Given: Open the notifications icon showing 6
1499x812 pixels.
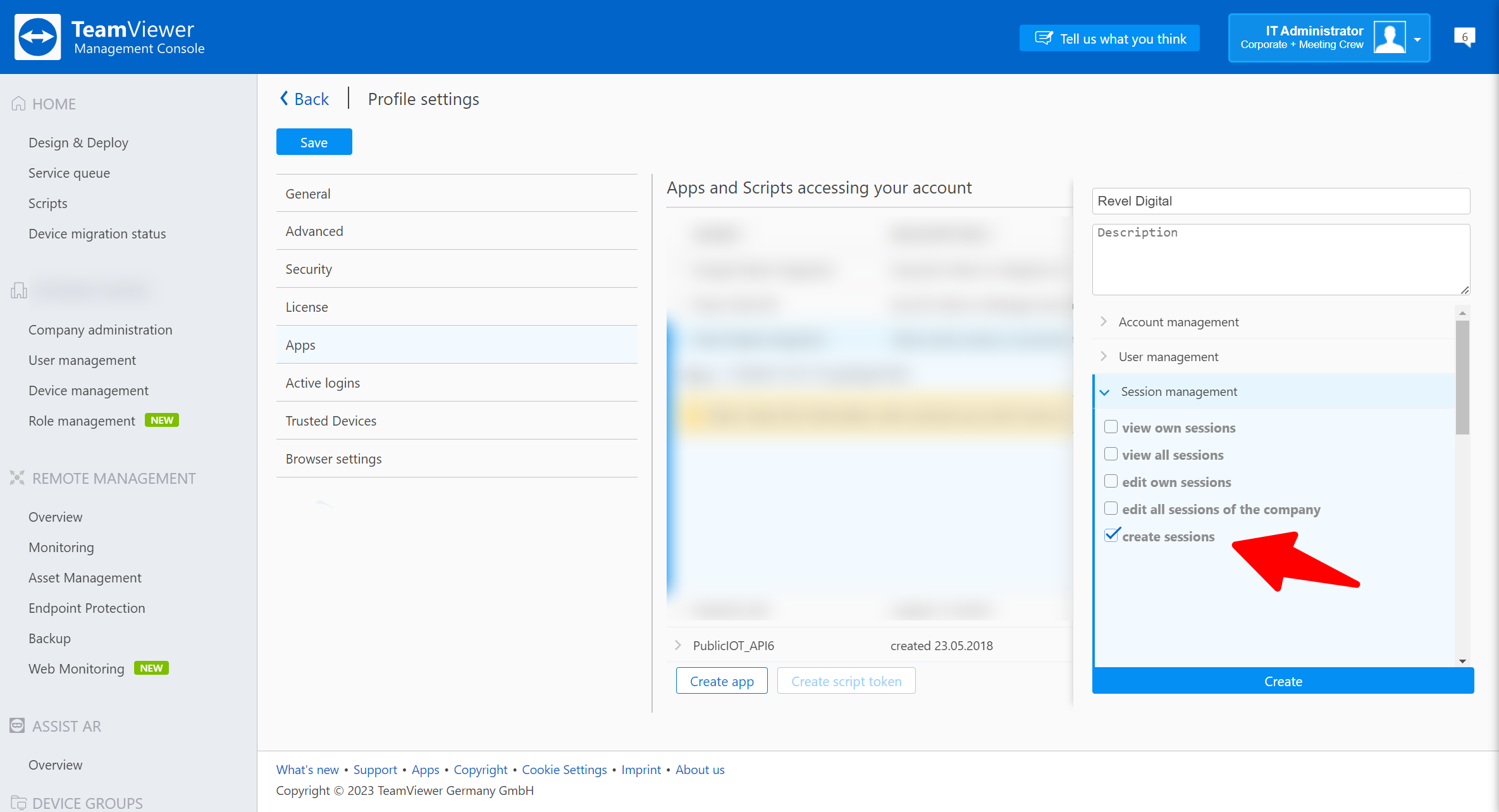Looking at the screenshot, I should 1464,37.
